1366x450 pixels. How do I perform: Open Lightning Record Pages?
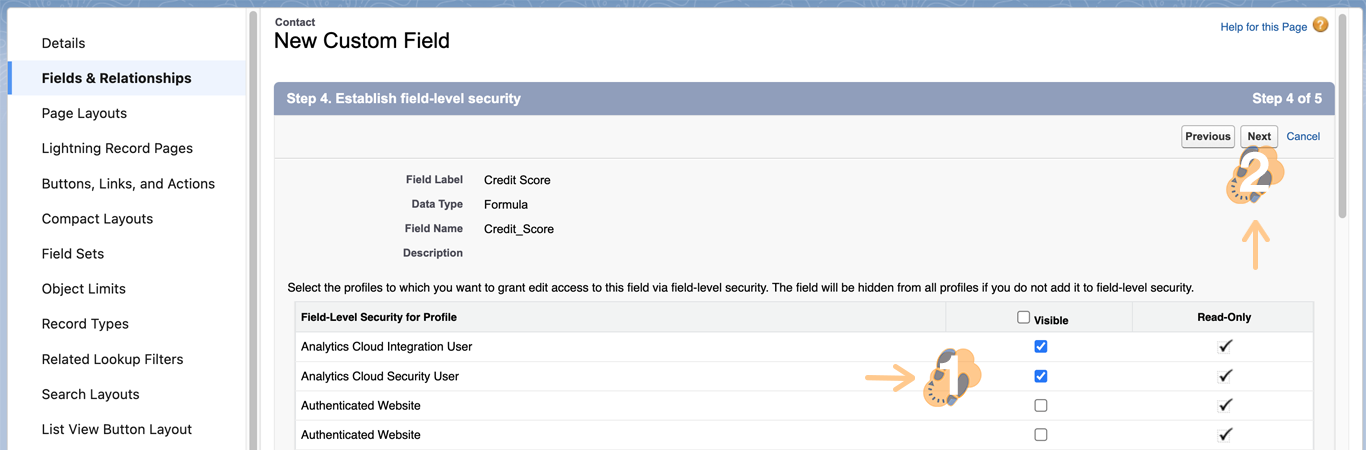[x=117, y=148]
